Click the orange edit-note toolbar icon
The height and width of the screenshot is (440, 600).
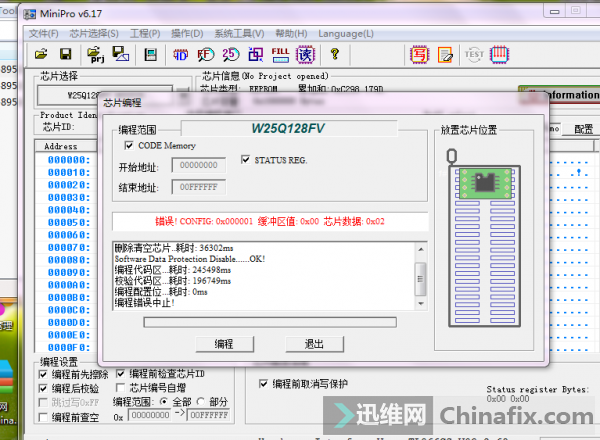coord(445,55)
